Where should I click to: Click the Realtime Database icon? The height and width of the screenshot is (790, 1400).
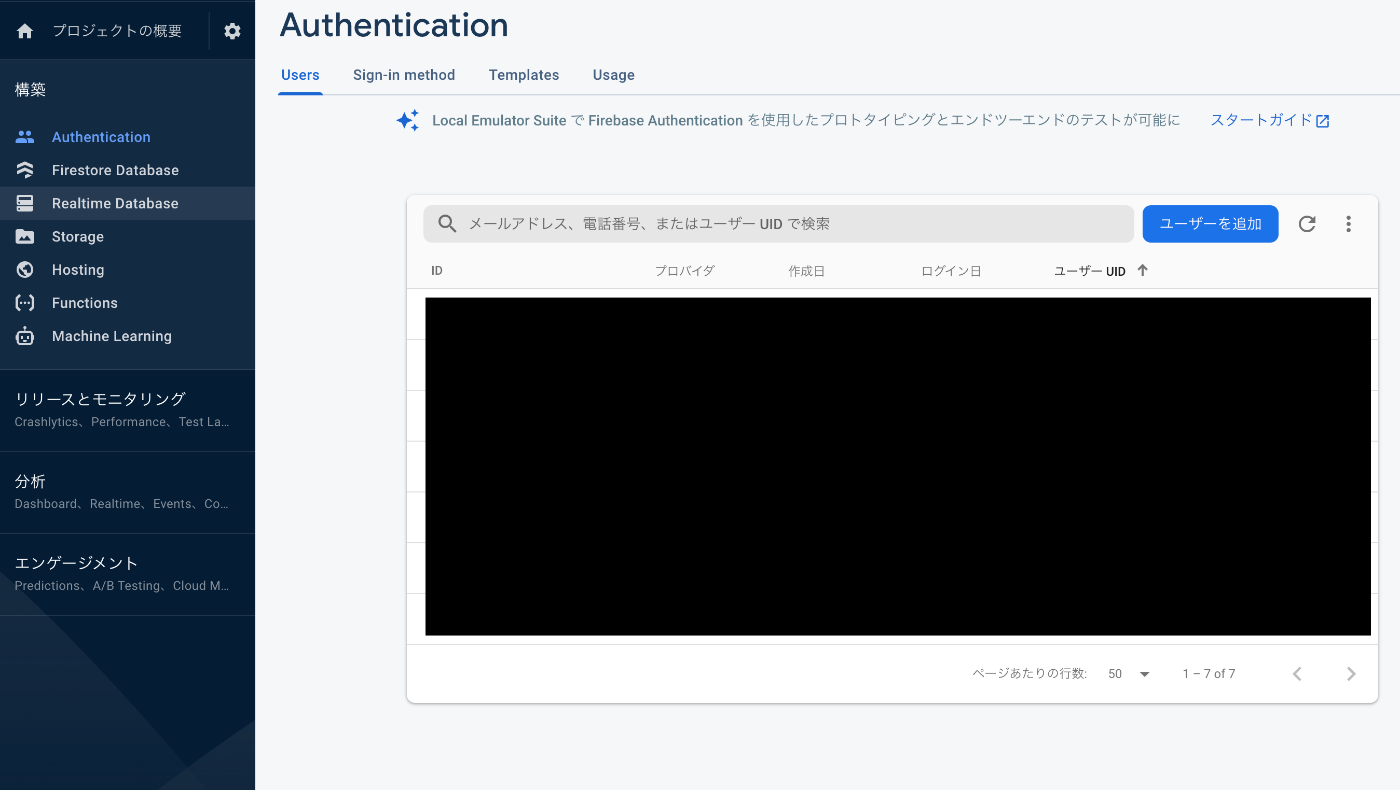tap(25, 203)
